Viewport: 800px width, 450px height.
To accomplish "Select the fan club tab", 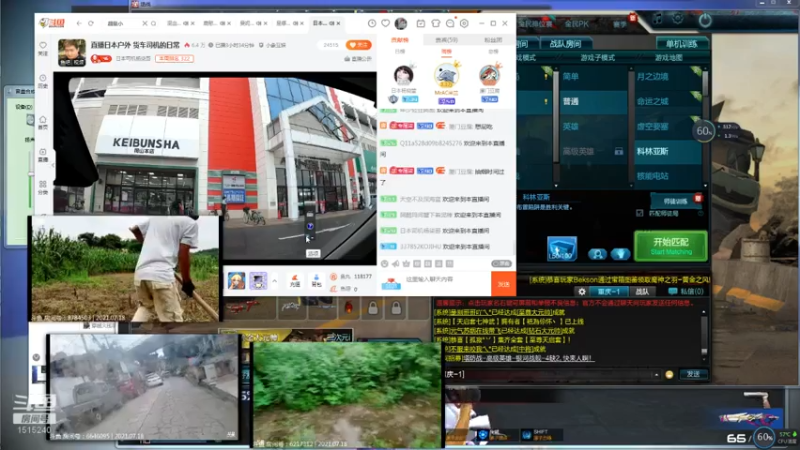I will pos(493,40).
